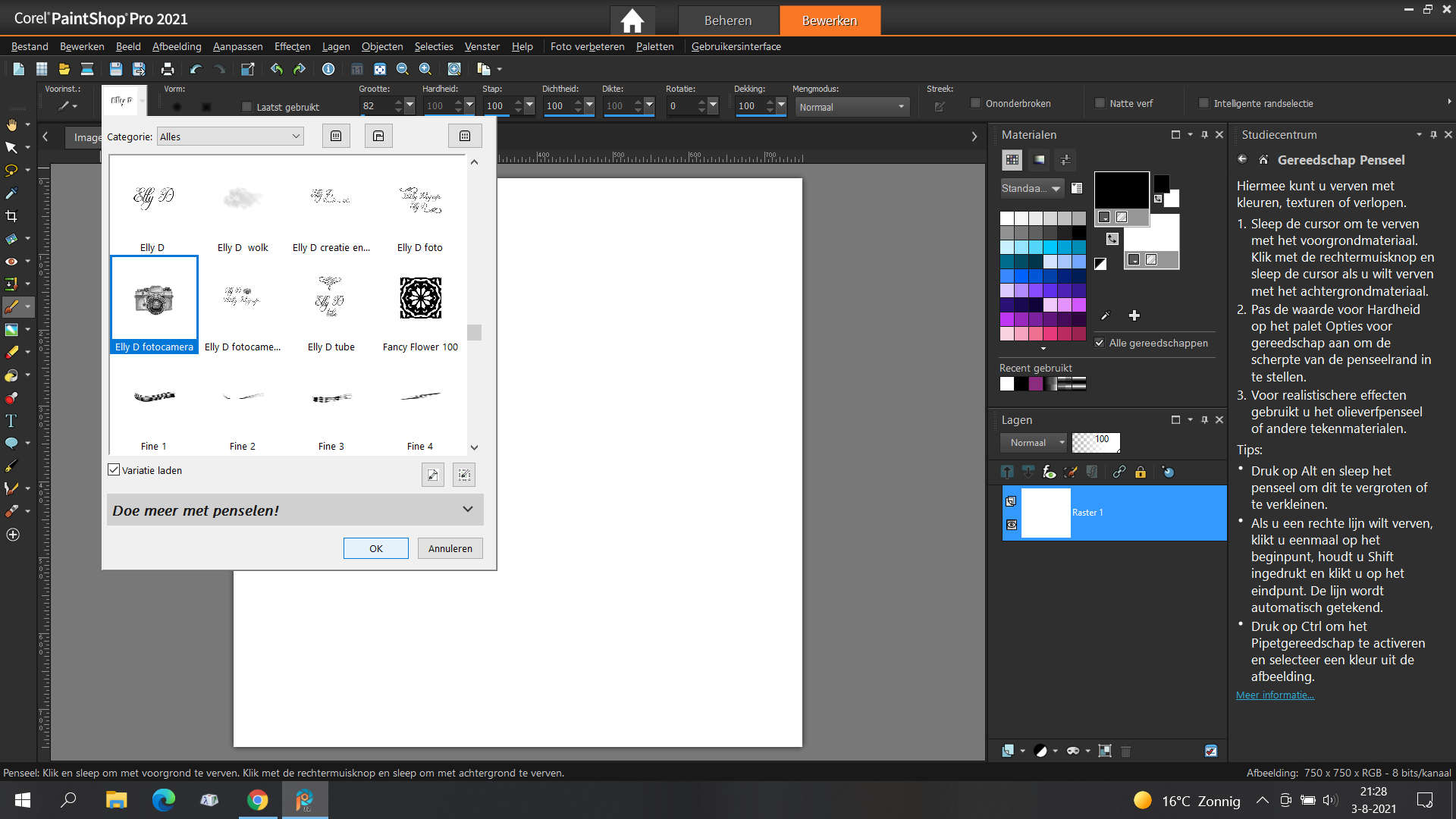Click OK in the brush dialog

[376, 548]
